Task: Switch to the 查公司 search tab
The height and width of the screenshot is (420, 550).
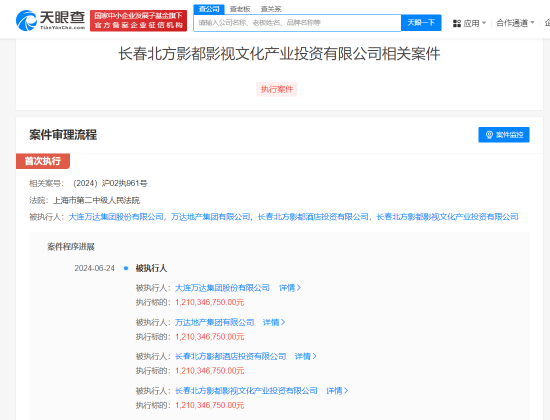Action: coord(209,9)
